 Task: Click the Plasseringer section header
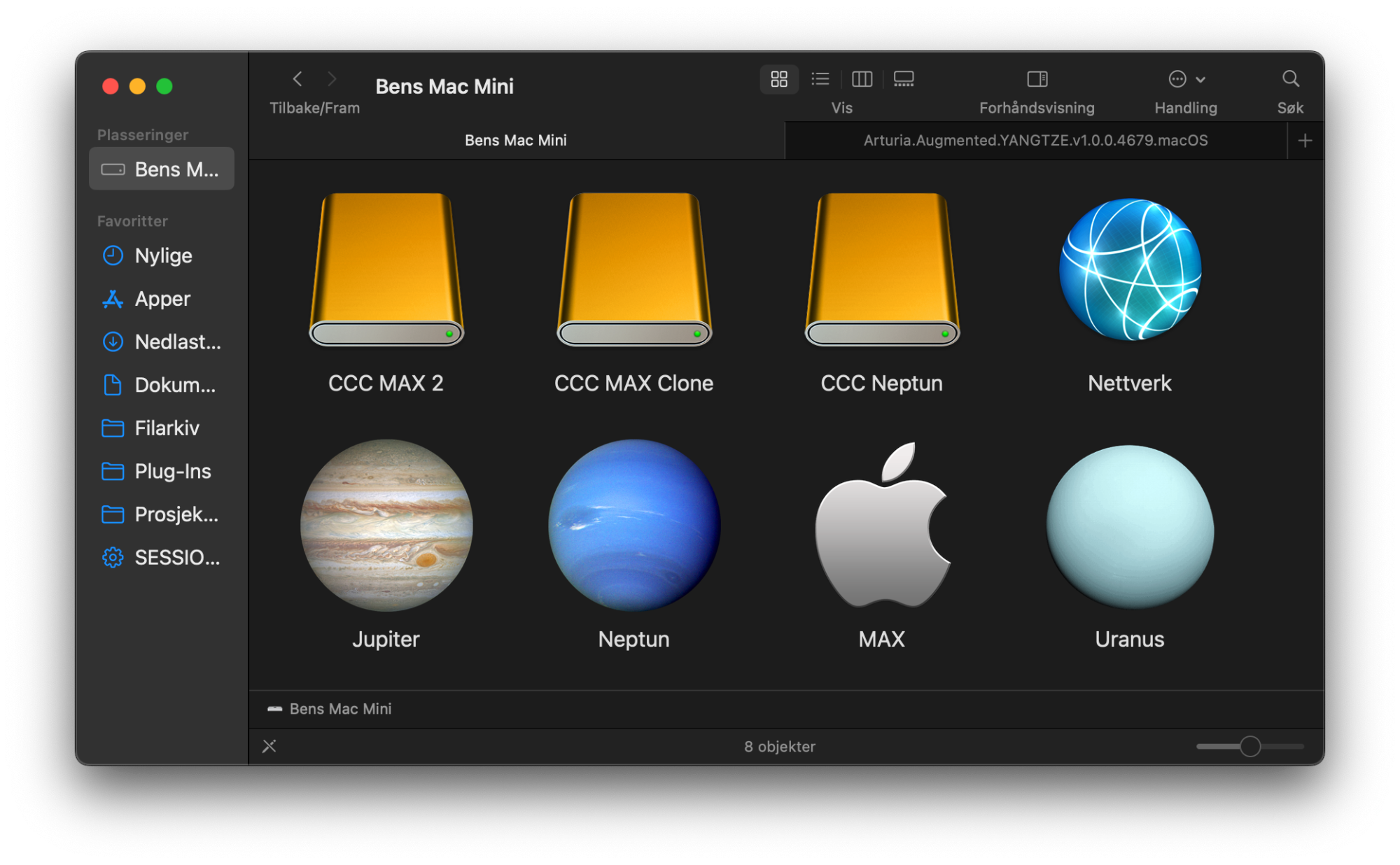click(143, 135)
